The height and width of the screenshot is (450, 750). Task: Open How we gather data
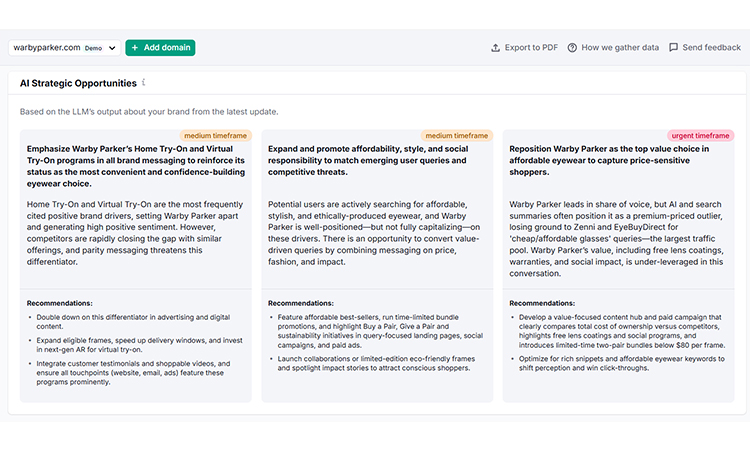(613, 48)
